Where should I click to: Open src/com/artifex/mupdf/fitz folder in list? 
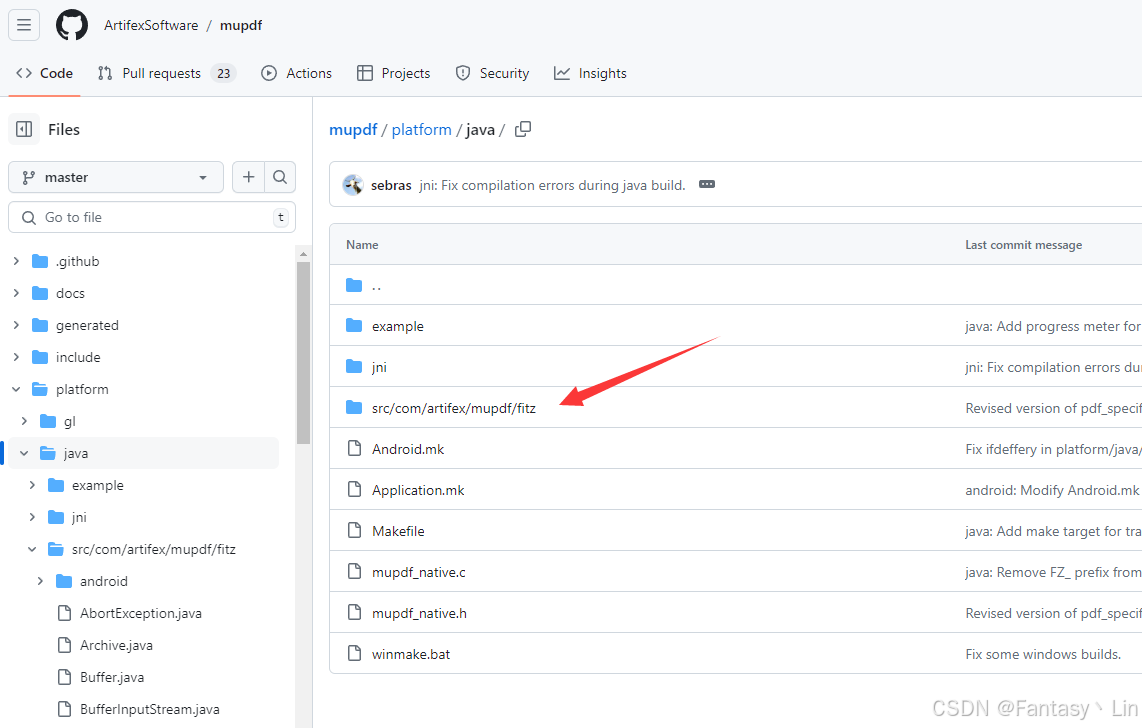(x=454, y=408)
